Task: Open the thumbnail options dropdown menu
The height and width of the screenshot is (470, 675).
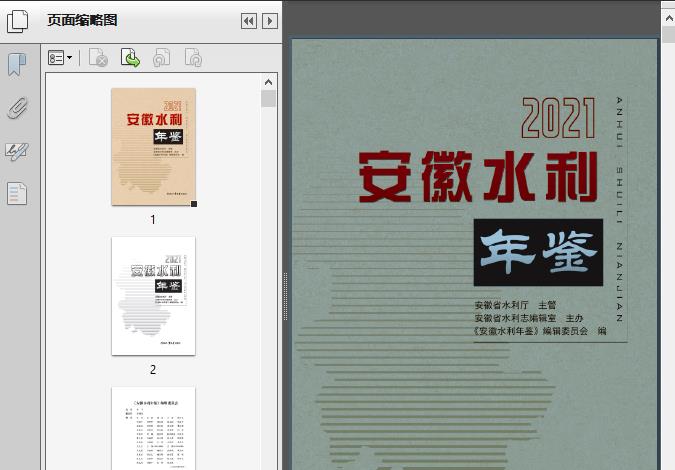Action: pos(60,58)
